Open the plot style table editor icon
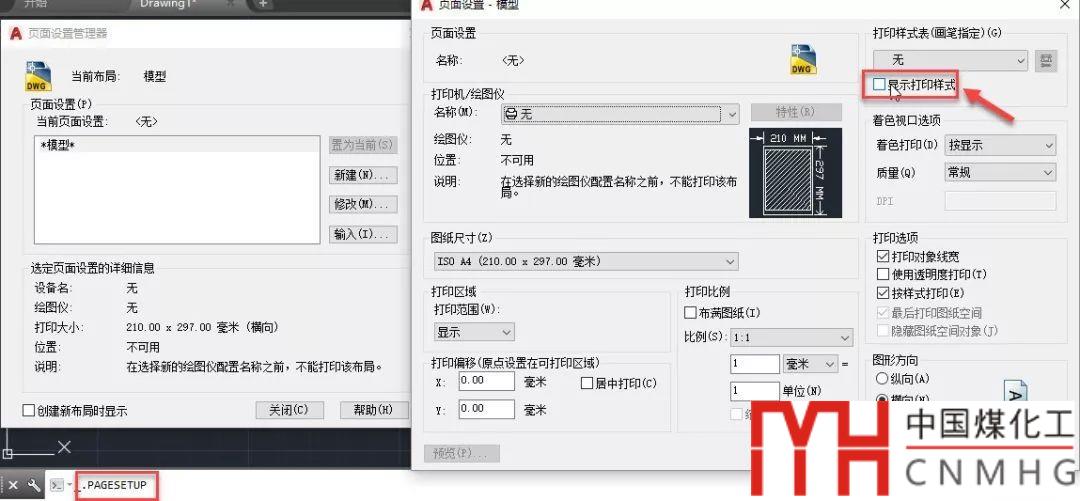 (1046, 61)
